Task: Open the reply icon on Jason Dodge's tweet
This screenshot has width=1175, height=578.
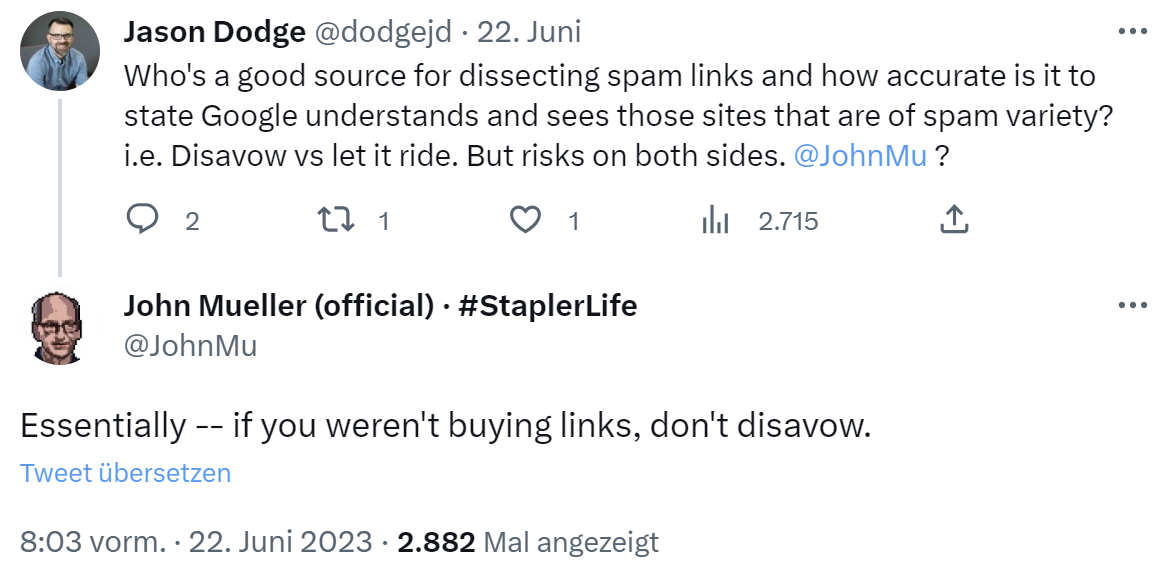Action: coord(145,220)
